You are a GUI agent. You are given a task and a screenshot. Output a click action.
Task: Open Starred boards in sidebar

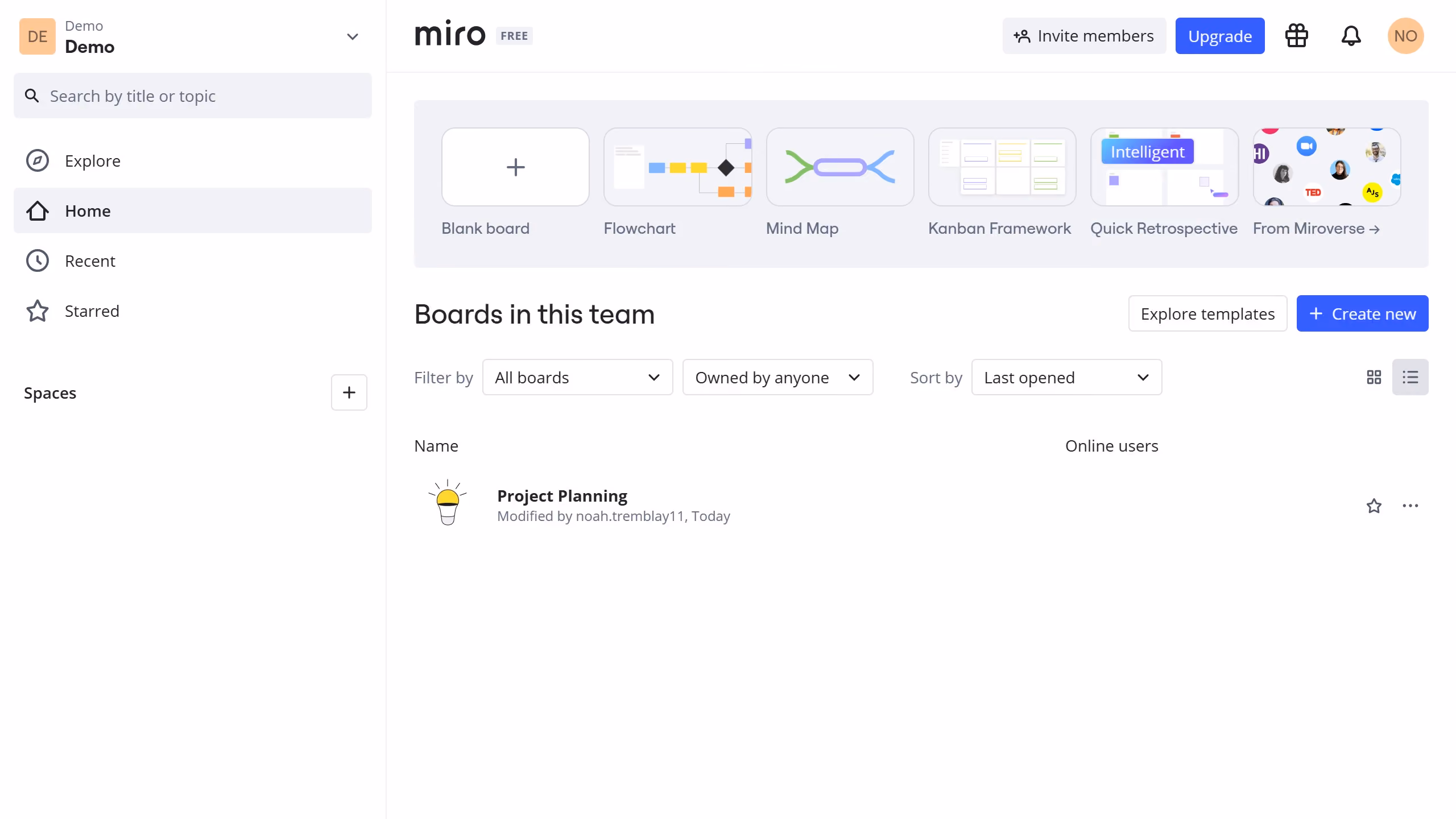(x=193, y=311)
